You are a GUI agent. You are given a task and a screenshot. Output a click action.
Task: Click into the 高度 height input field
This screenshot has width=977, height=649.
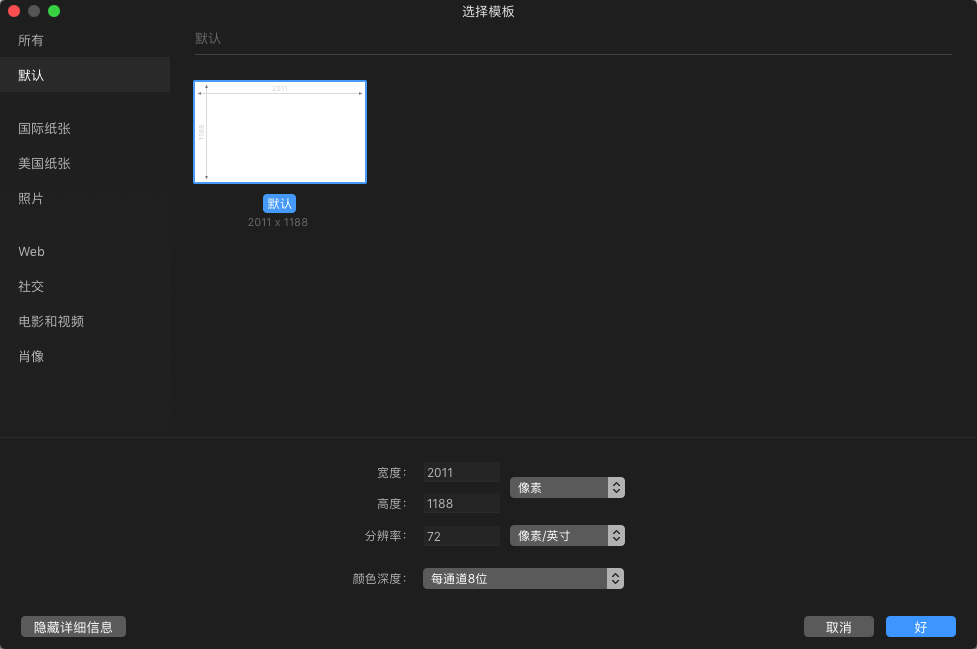462,503
